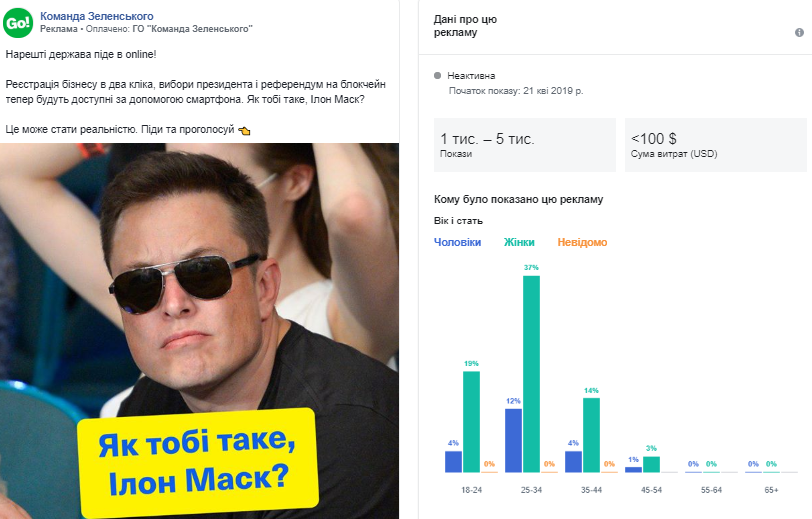
Task: Click the grey Неактивна status dot
Action: pos(438,75)
